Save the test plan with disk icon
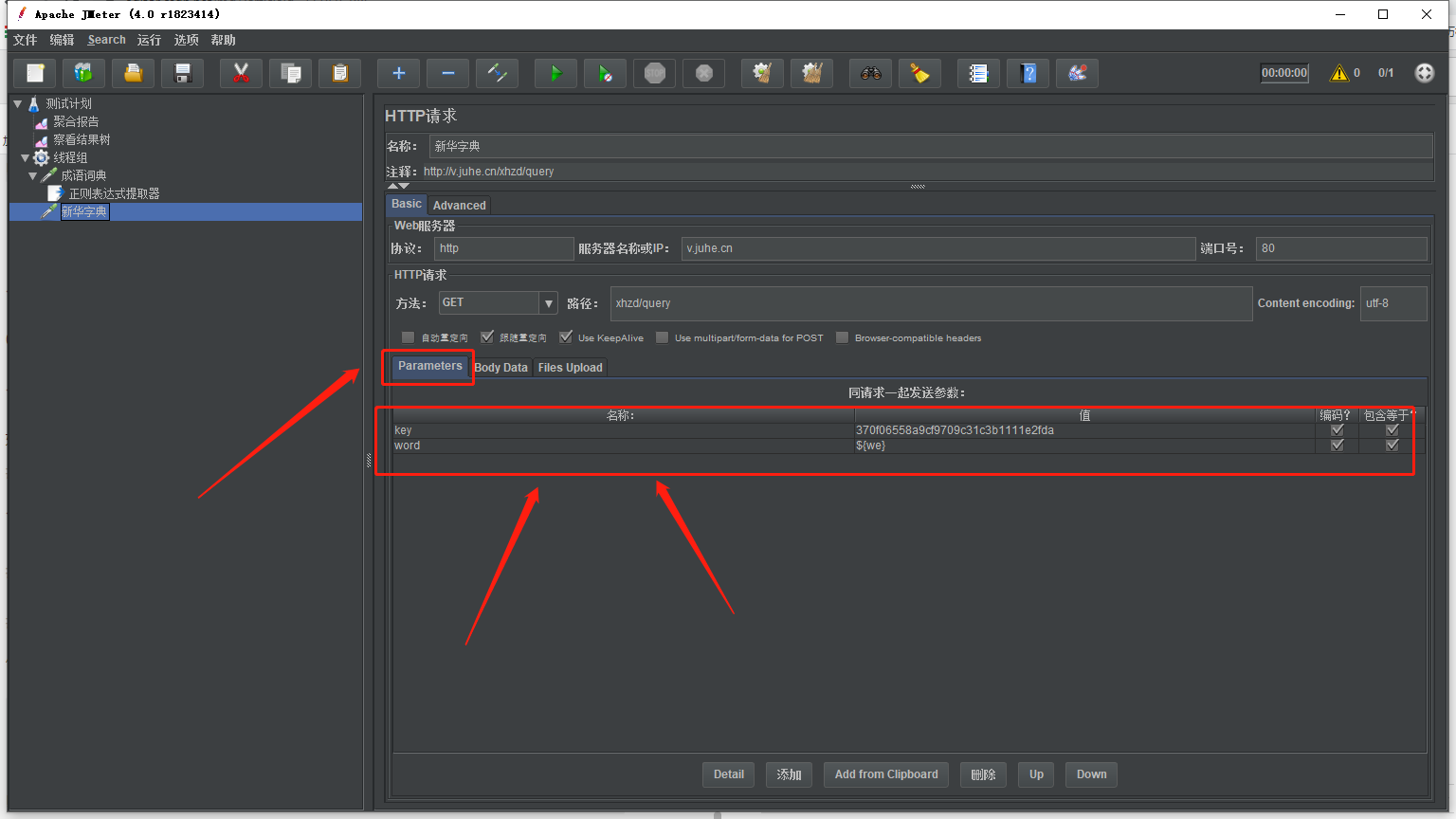This screenshot has width=1456, height=819. pyautogui.click(x=182, y=73)
